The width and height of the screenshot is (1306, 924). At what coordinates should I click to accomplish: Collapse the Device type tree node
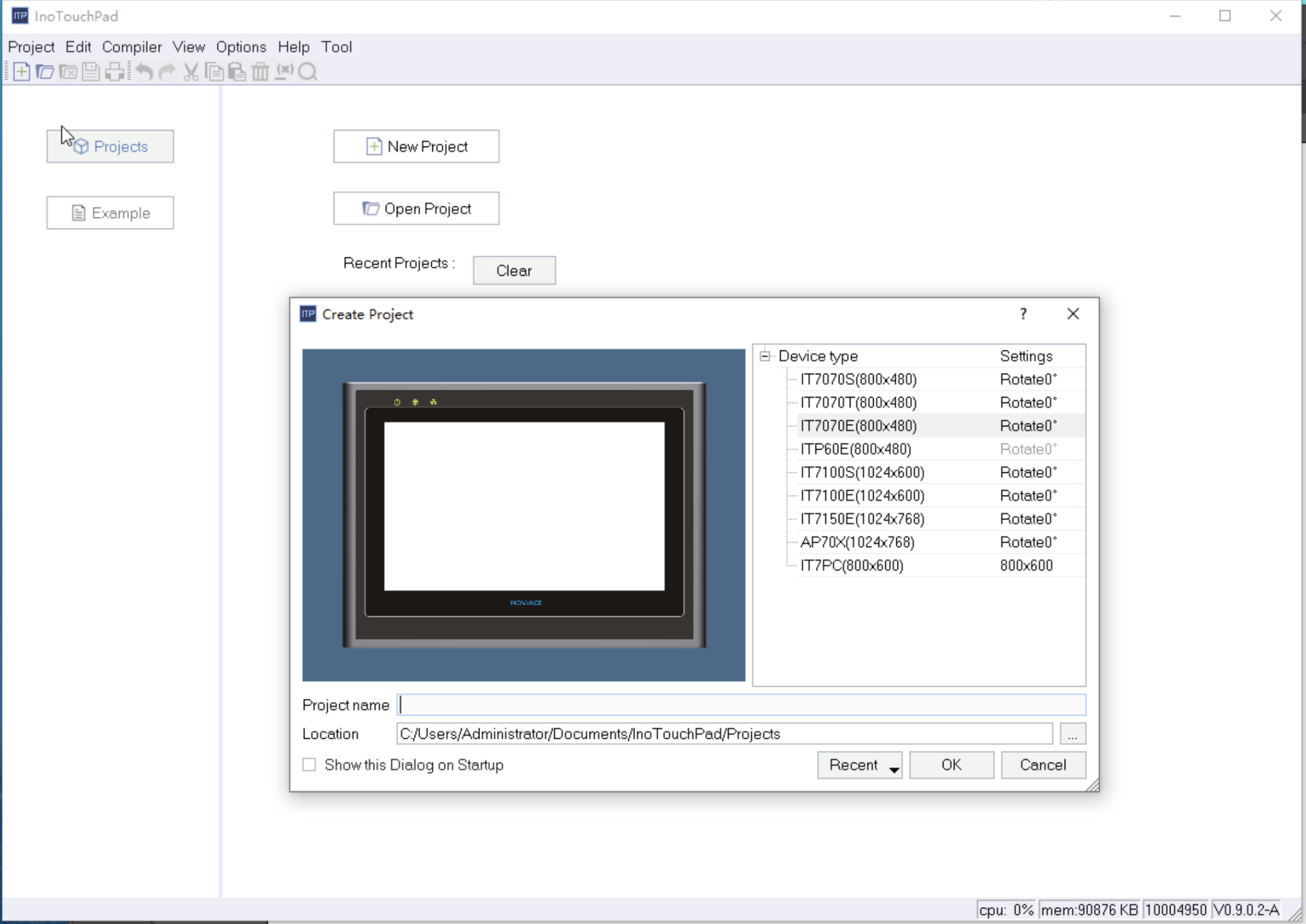(x=765, y=356)
